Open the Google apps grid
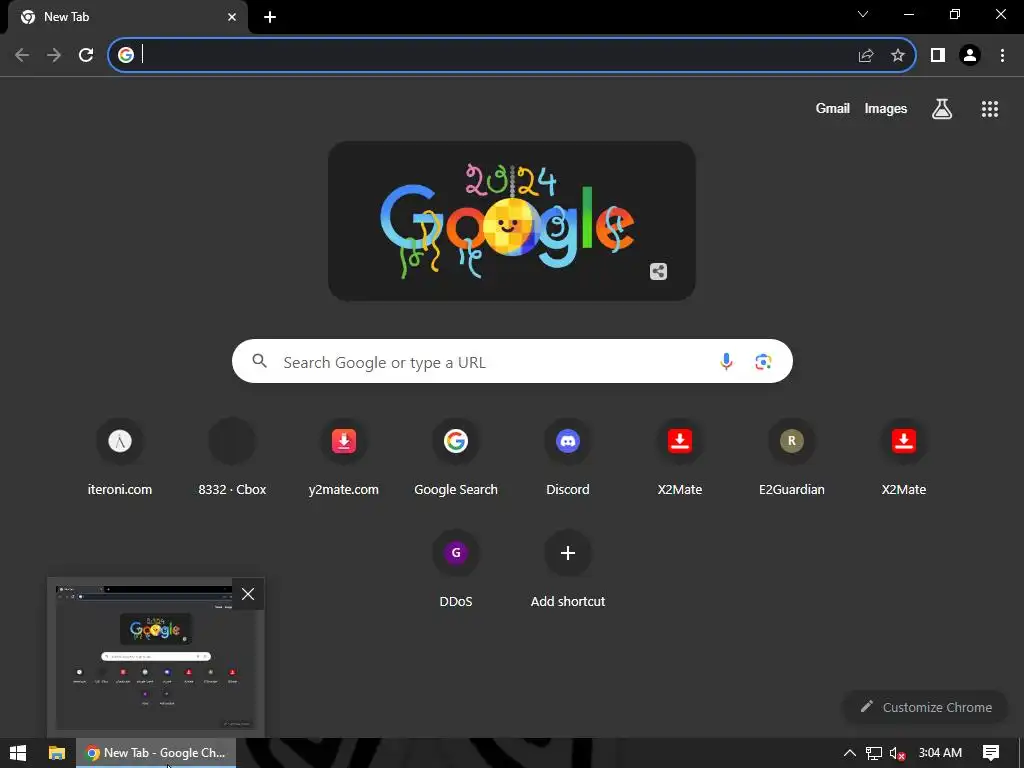This screenshot has width=1024, height=768. 990,109
